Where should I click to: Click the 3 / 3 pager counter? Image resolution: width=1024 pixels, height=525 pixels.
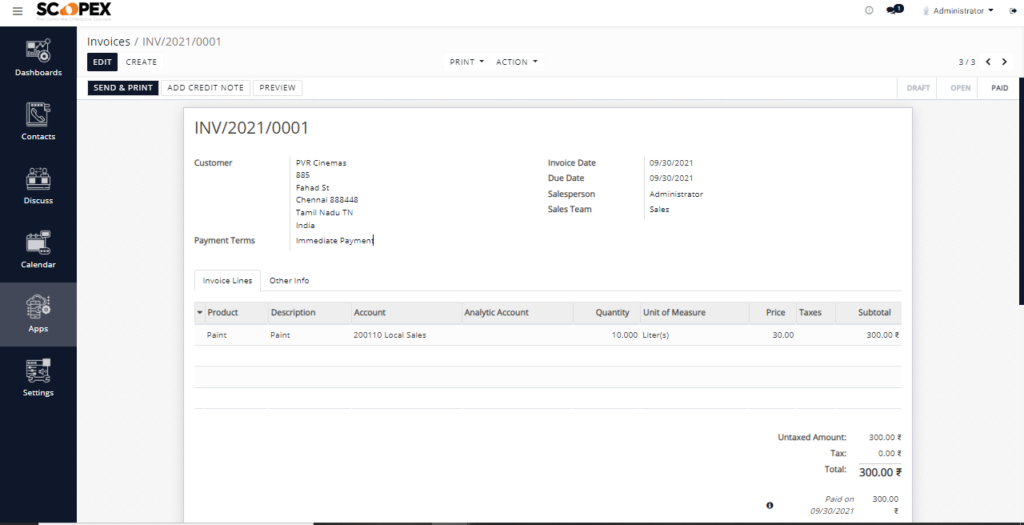tap(967, 62)
